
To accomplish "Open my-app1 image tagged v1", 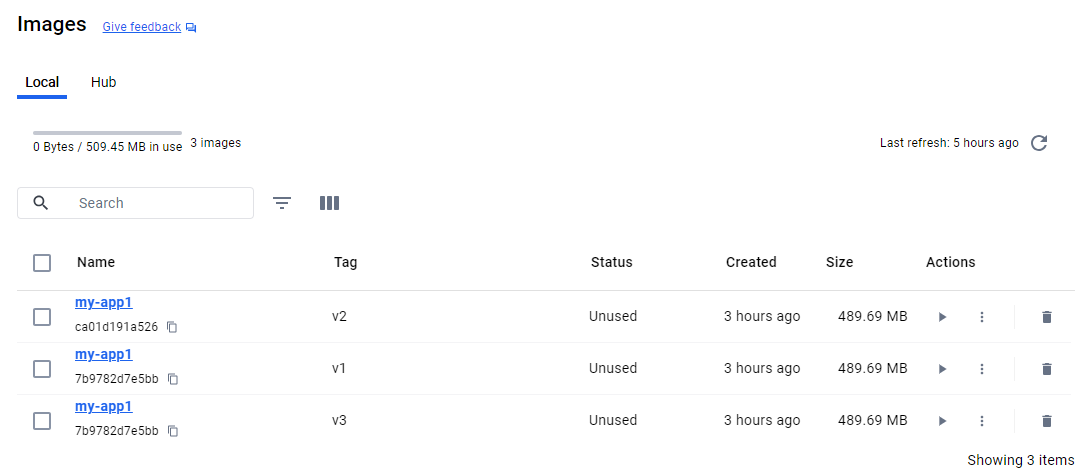I will [x=104, y=354].
